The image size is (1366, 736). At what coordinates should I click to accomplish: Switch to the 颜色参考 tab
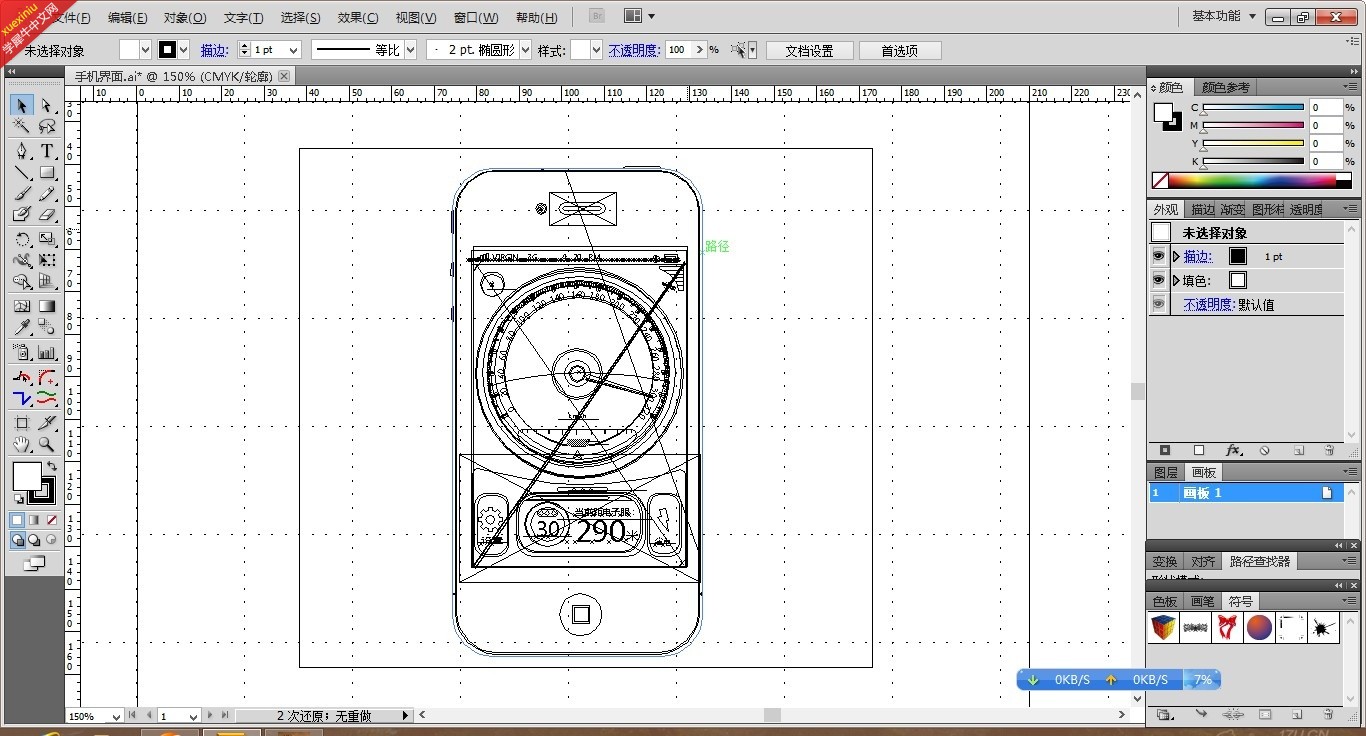click(1225, 87)
